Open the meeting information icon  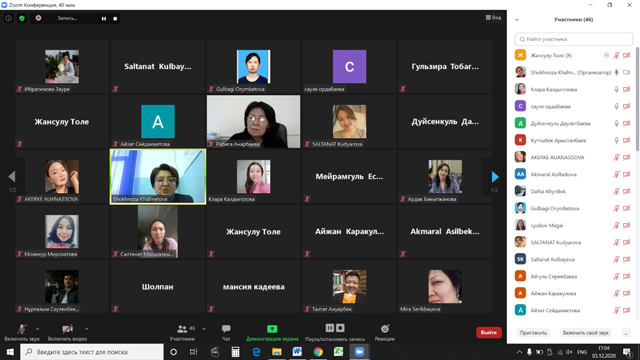[x=8, y=18]
